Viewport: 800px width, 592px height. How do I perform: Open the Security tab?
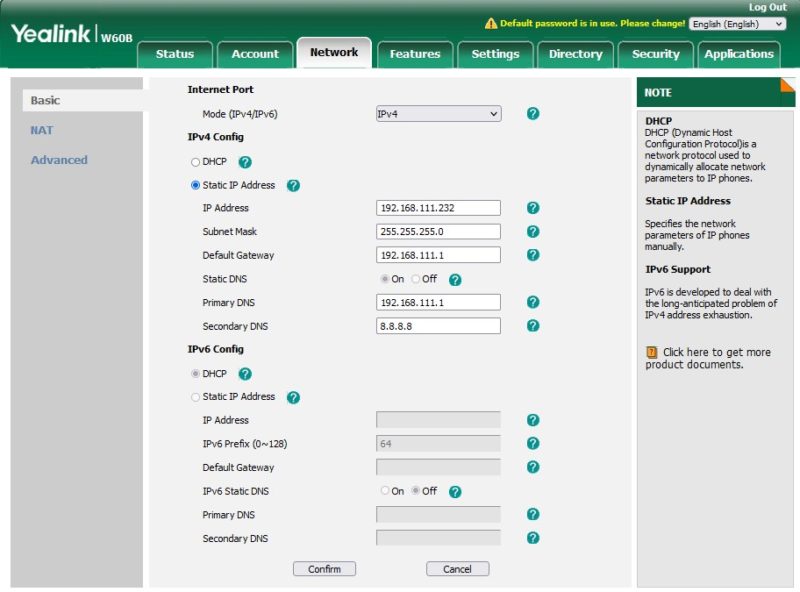656,55
